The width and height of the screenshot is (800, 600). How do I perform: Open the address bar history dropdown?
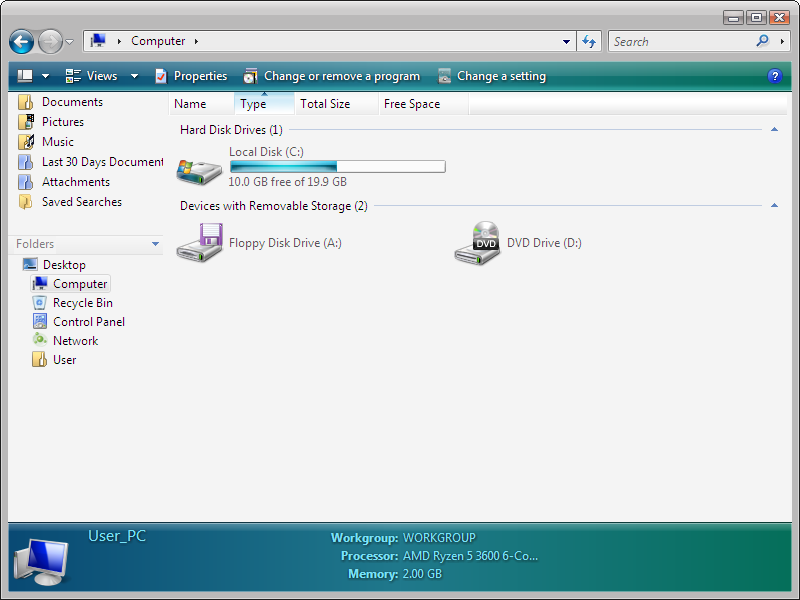[566, 41]
